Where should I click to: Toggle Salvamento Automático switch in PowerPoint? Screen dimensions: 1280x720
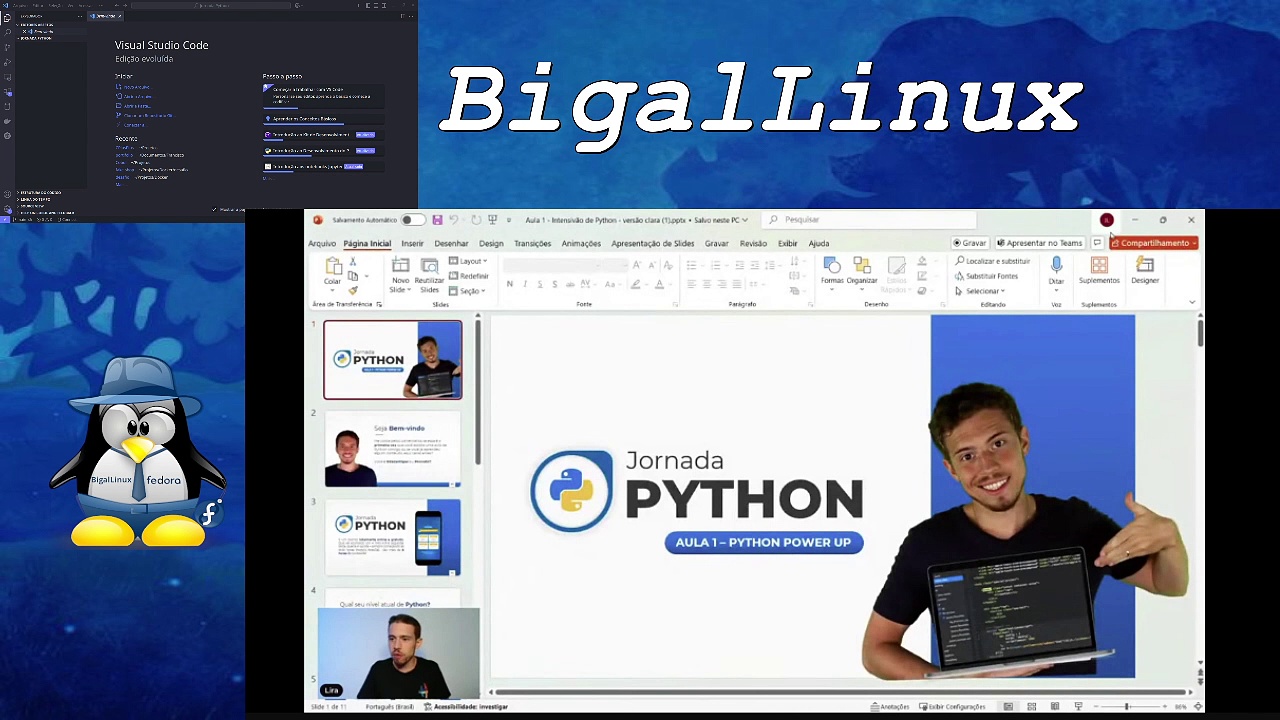[412, 220]
